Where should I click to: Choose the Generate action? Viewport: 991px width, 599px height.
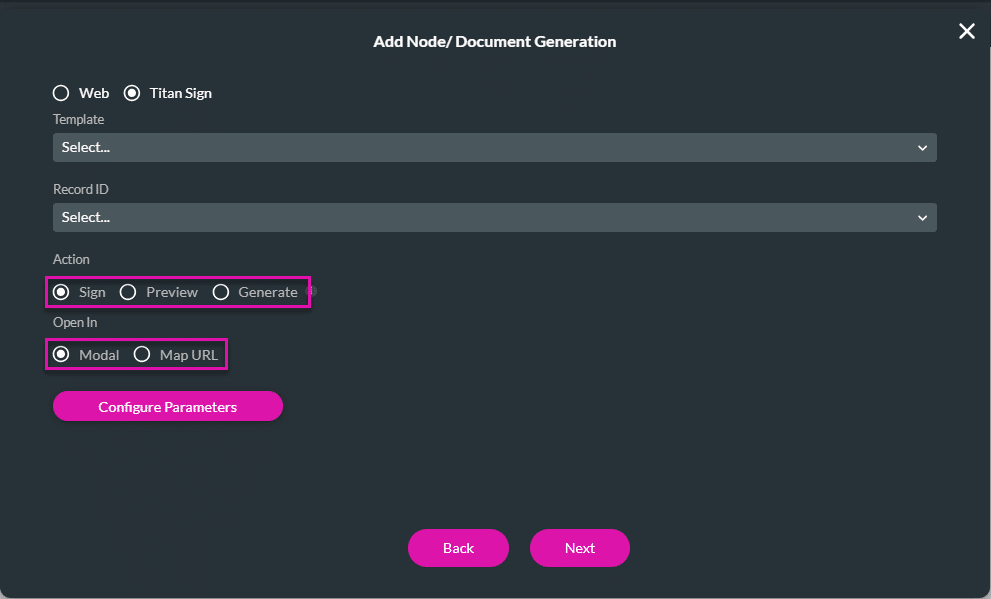coord(220,292)
